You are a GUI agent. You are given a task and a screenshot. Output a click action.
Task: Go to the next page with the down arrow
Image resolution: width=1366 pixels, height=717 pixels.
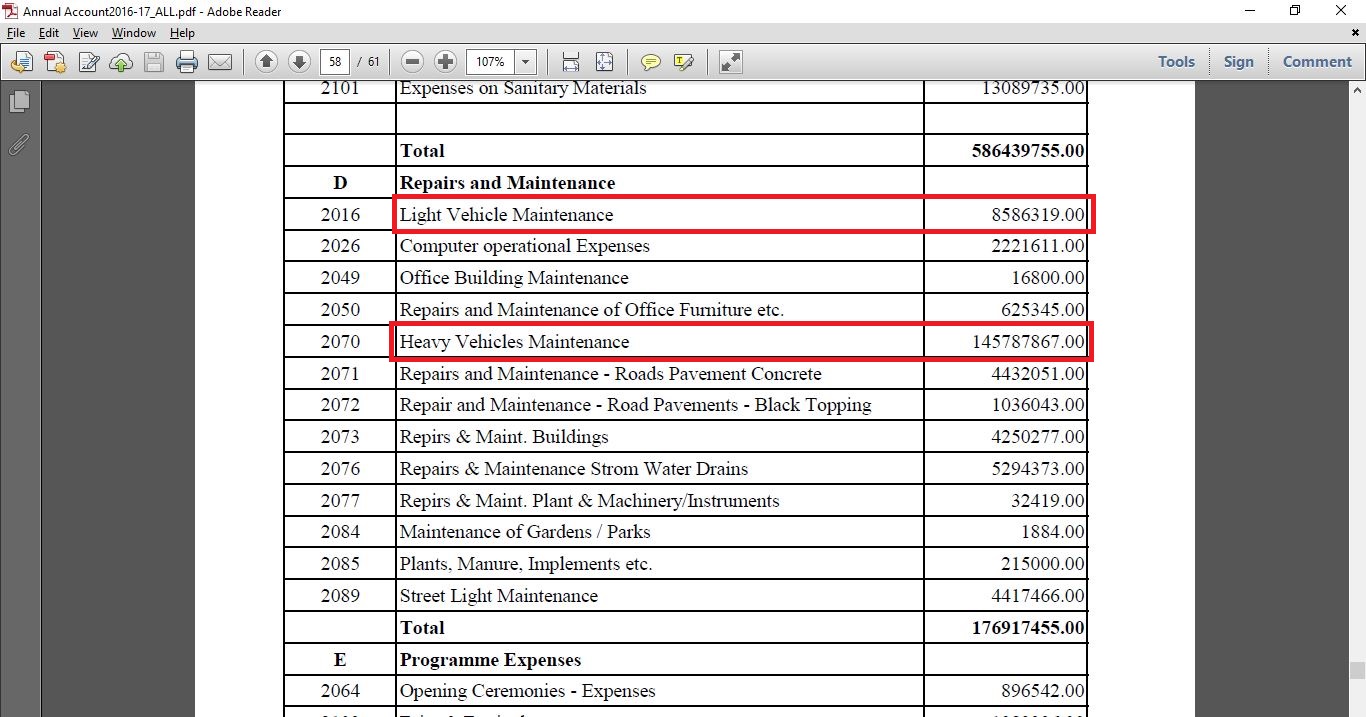coord(299,62)
